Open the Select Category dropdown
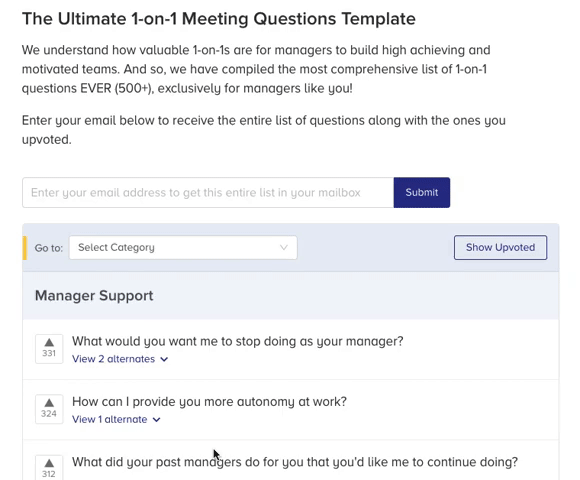580x480 pixels. tap(183, 247)
